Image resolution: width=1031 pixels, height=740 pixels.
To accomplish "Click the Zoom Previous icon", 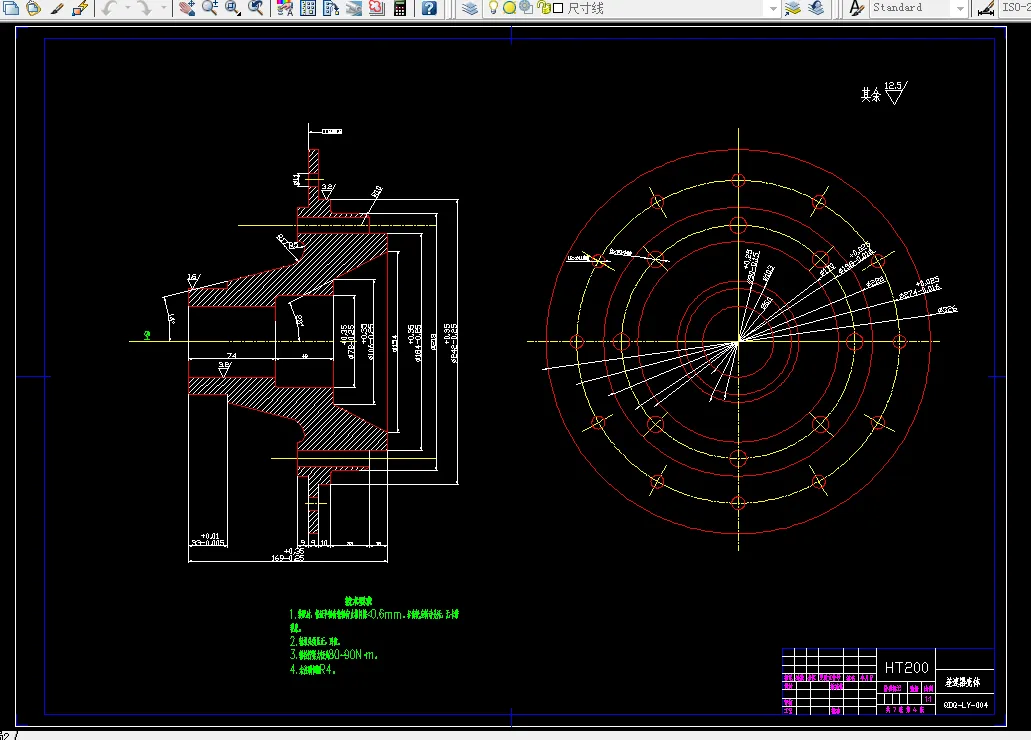I will point(256,8).
